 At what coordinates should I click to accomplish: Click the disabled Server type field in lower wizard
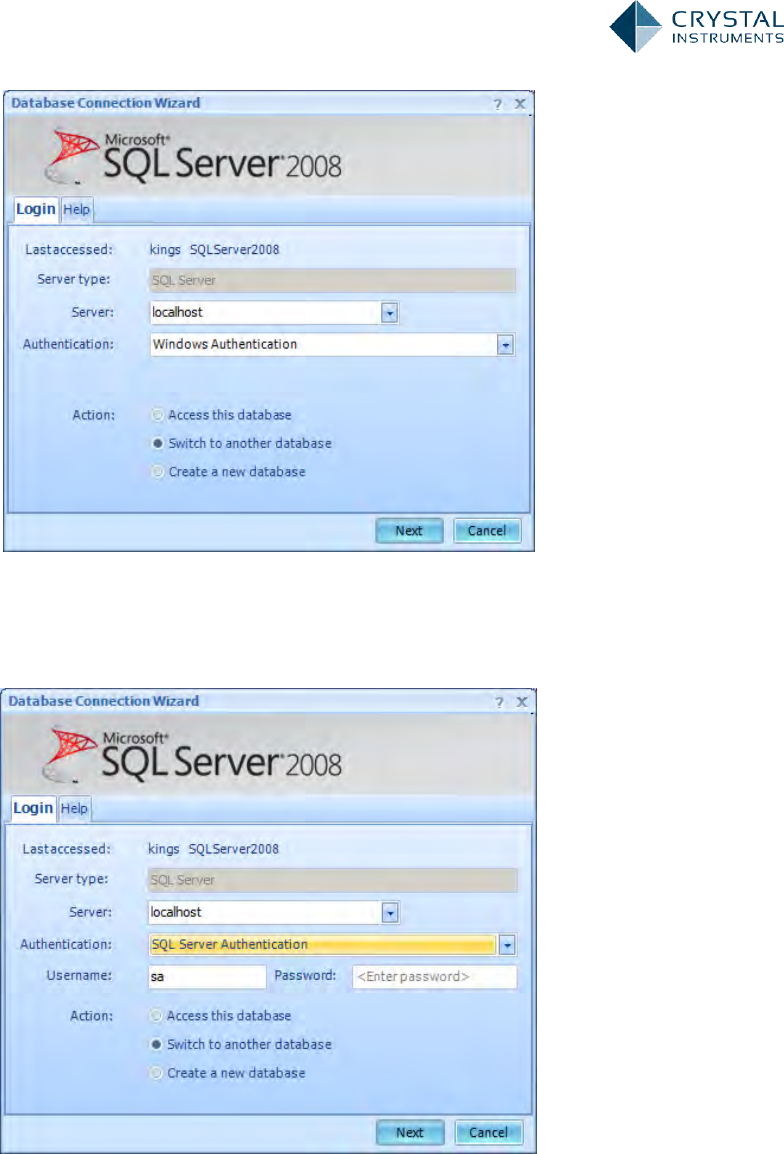click(x=333, y=880)
